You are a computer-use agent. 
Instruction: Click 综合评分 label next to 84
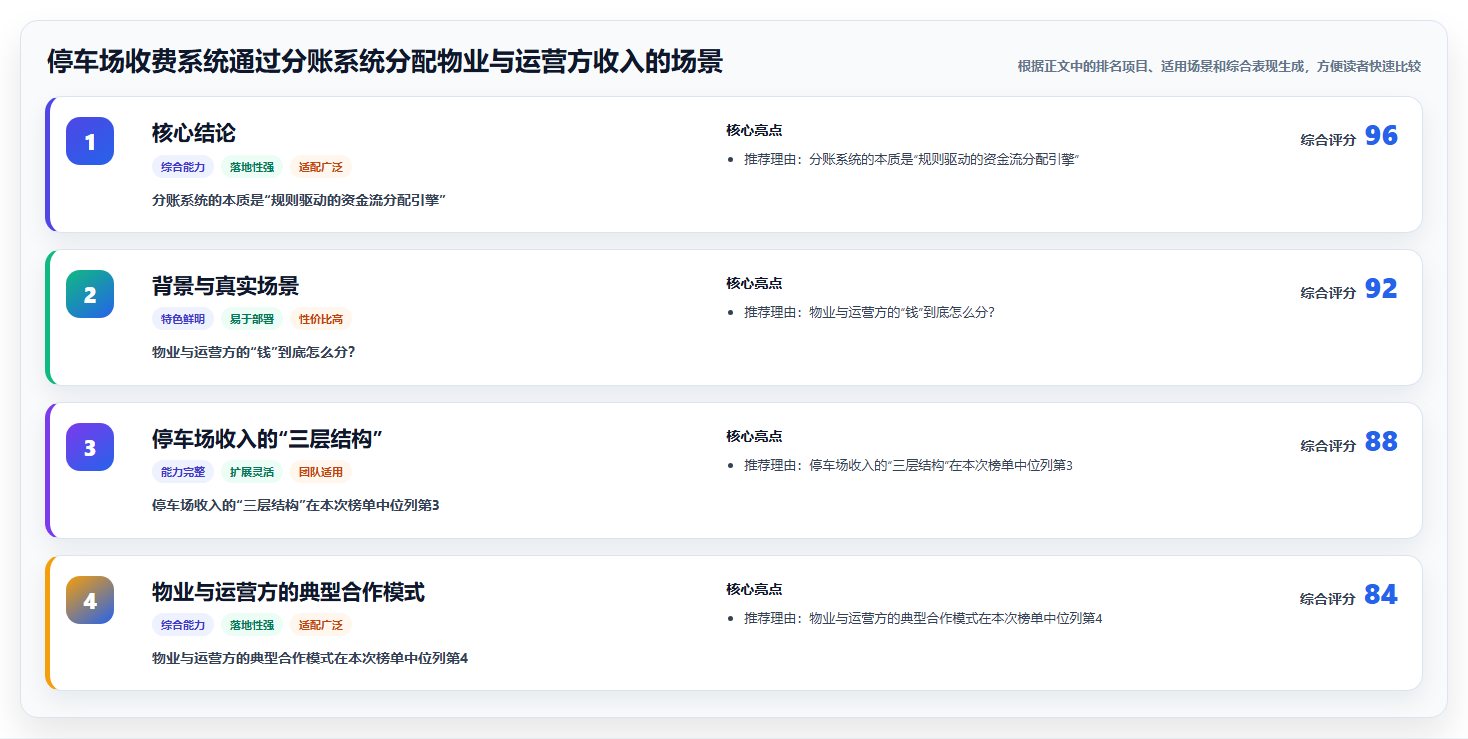pos(1328,599)
